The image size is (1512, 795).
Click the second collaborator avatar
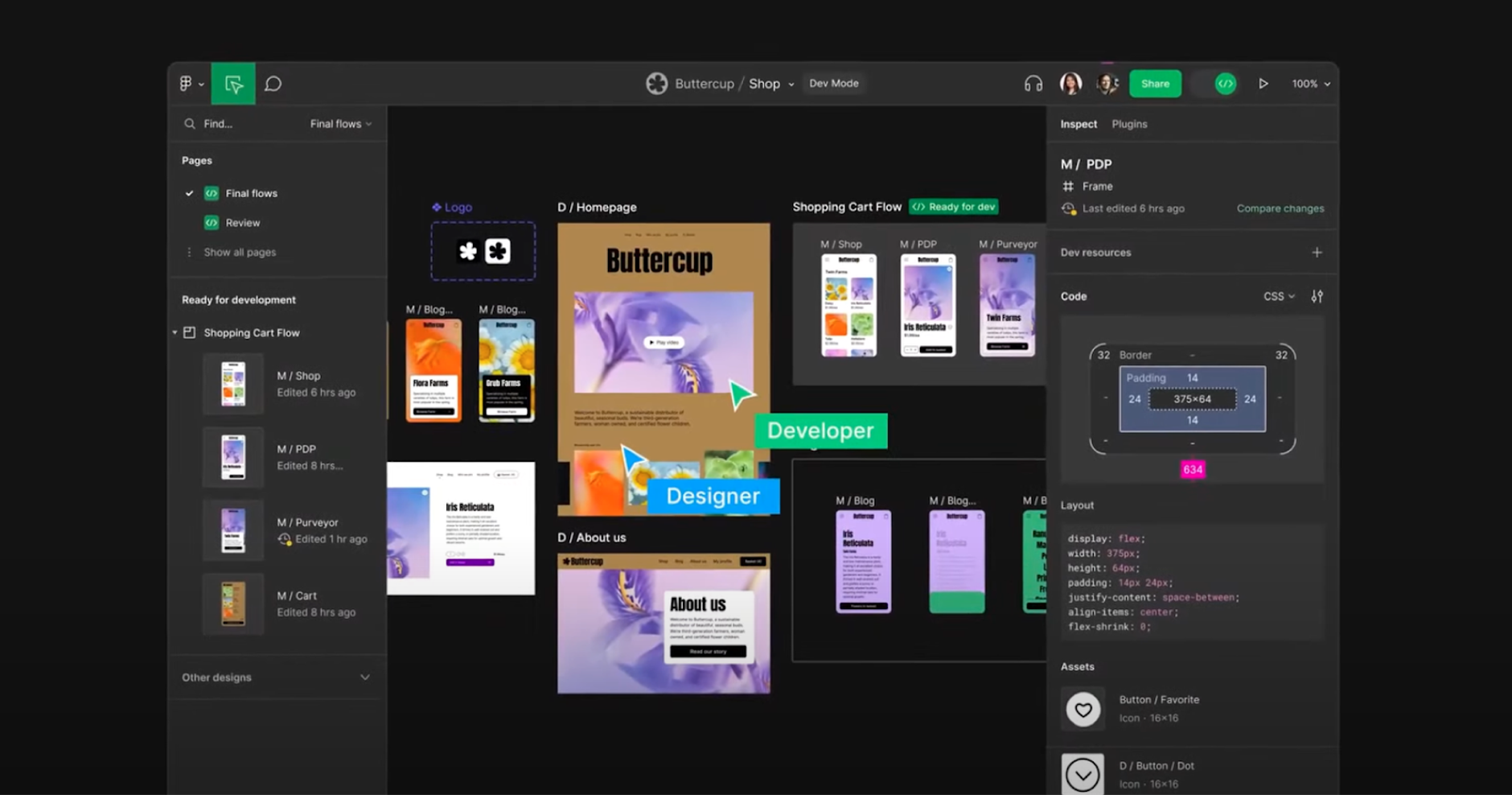pyautogui.click(x=1107, y=83)
